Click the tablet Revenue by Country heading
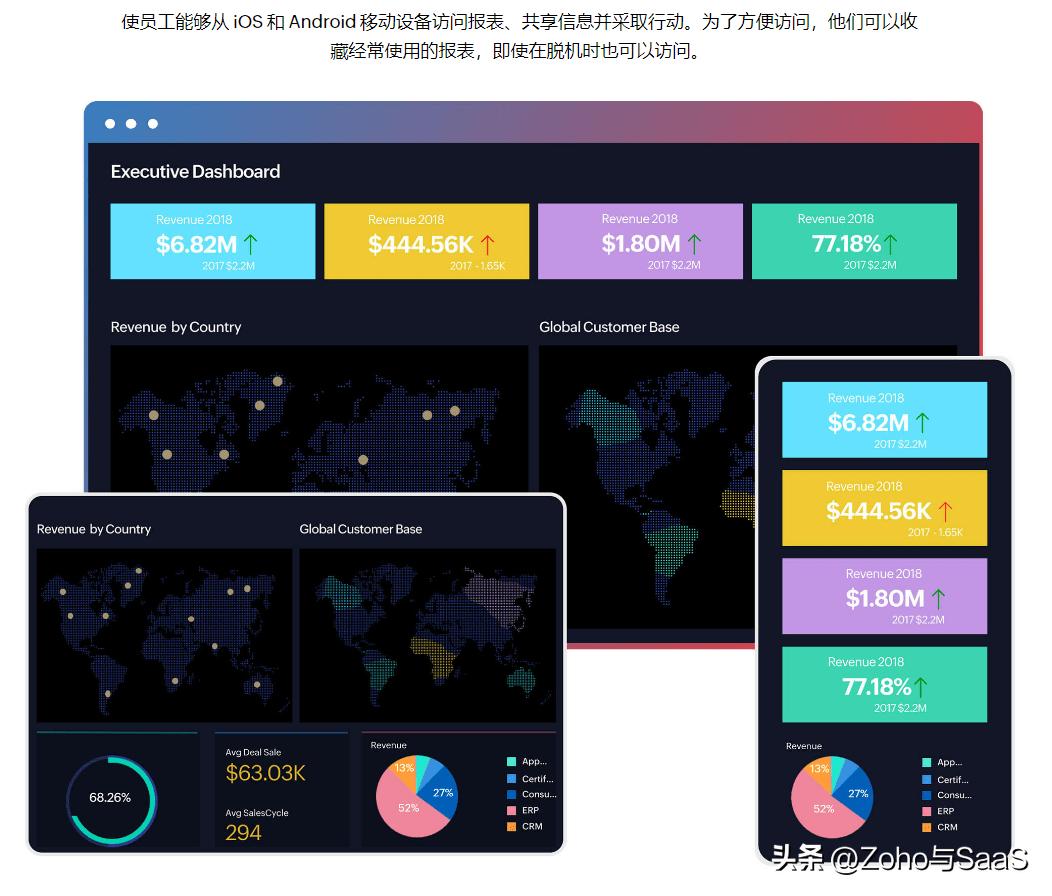This screenshot has width=1052, height=896. [94, 529]
